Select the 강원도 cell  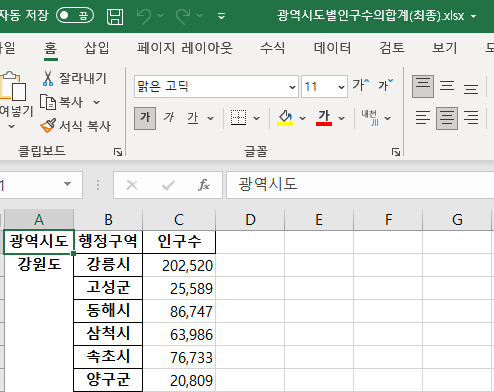[x=39, y=265]
